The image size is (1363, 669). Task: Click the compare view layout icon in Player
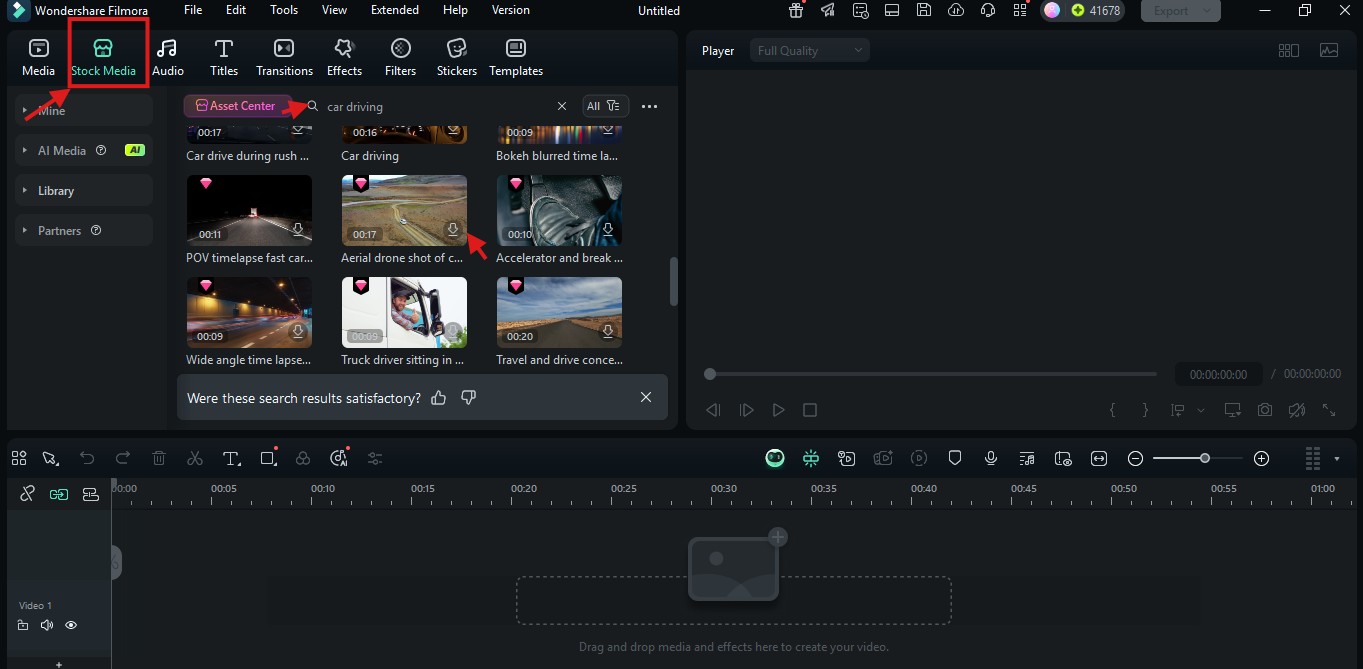[1289, 50]
